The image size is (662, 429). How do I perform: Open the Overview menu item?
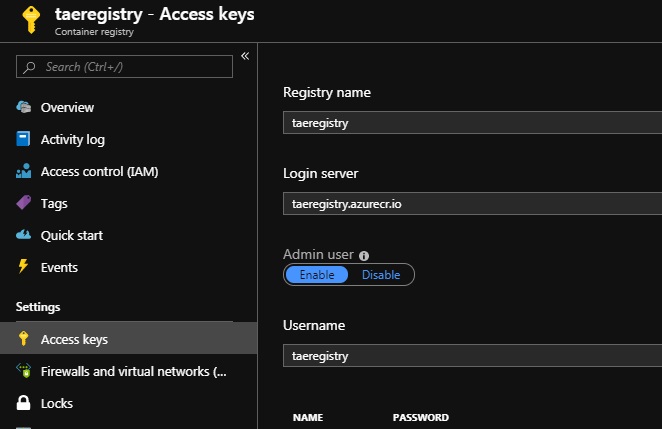pos(67,108)
